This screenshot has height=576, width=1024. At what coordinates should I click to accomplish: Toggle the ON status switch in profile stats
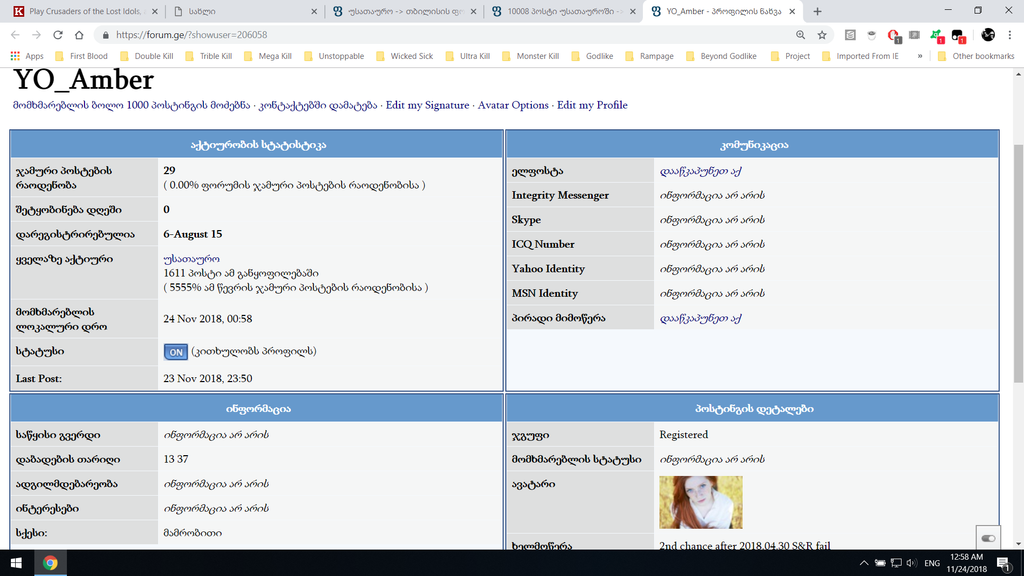175,352
